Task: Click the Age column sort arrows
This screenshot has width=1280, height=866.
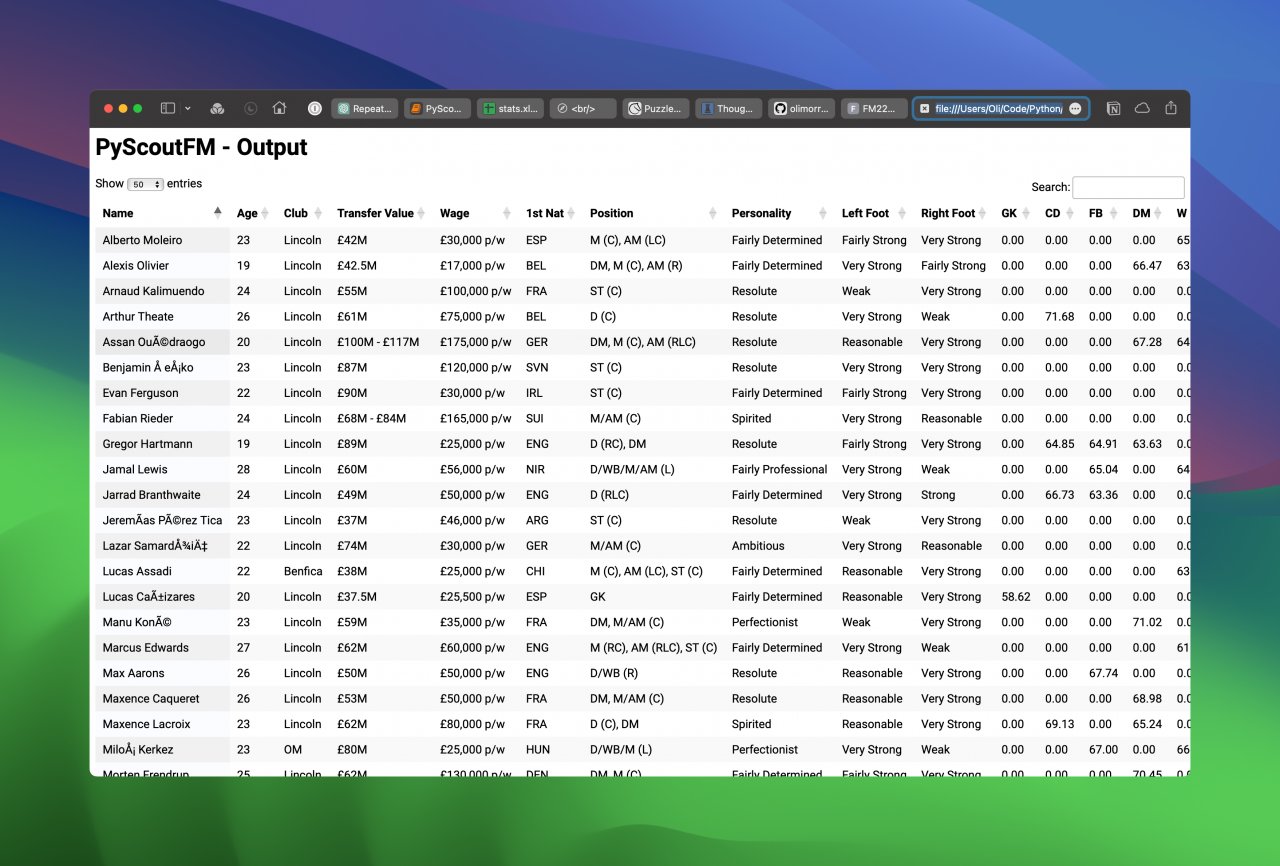Action: [265, 213]
